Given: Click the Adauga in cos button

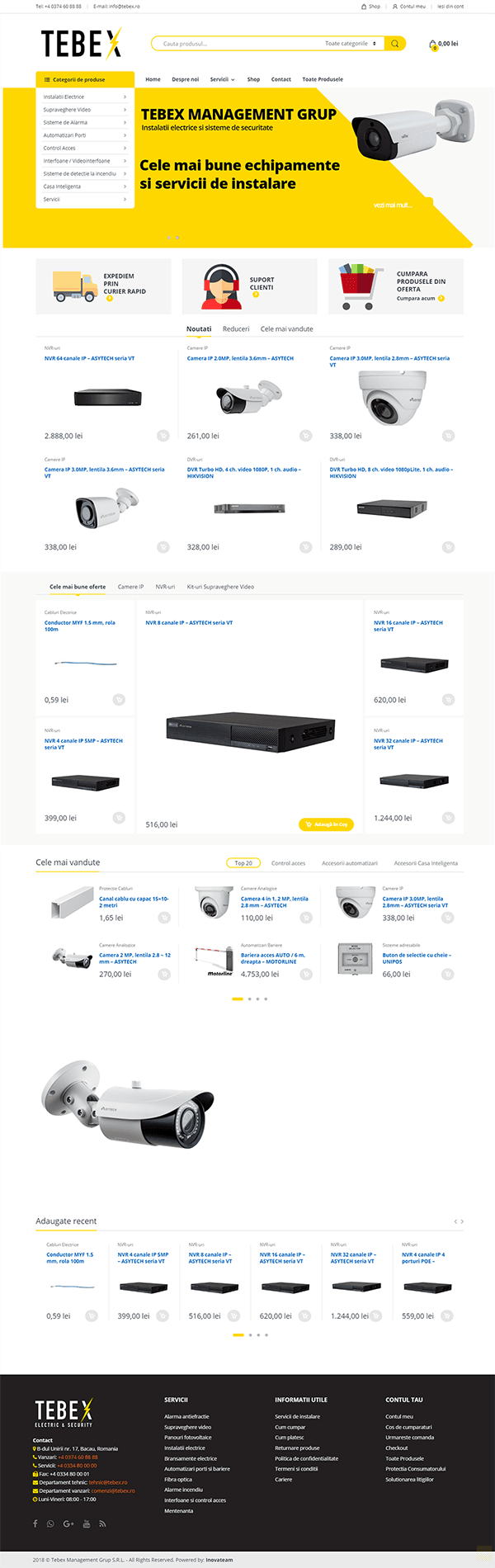Looking at the screenshot, I should click(x=326, y=824).
